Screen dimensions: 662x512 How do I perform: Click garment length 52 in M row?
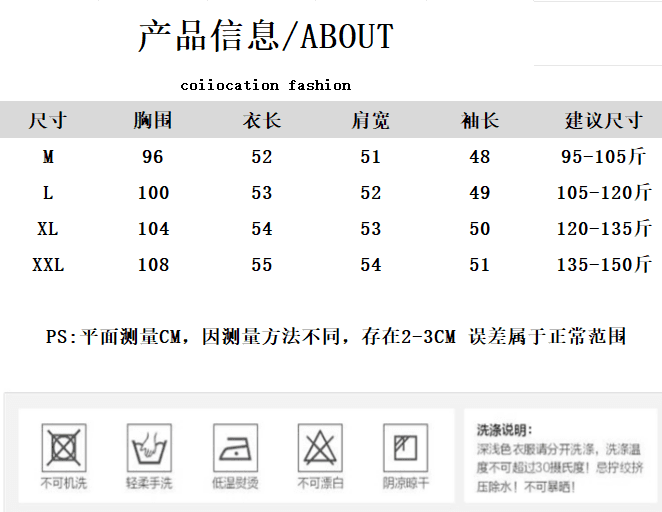click(x=262, y=157)
